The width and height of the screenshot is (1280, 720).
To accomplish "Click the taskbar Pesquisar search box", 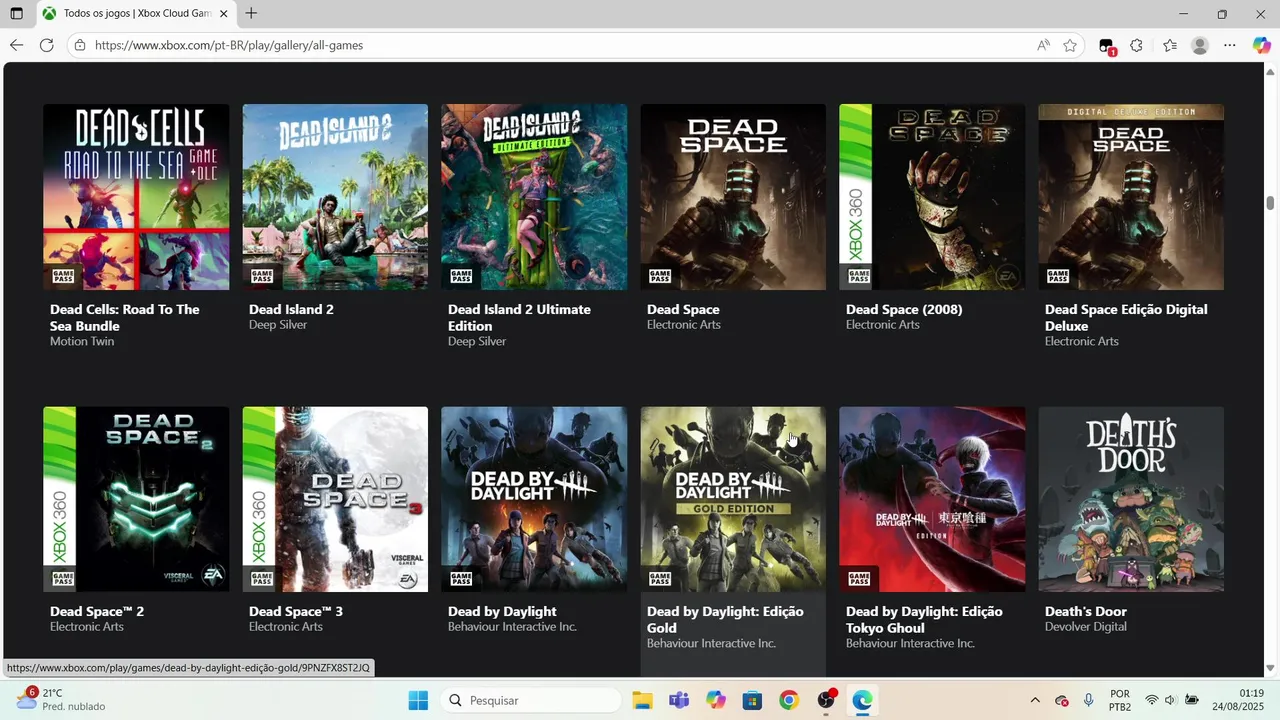I will coord(529,700).
